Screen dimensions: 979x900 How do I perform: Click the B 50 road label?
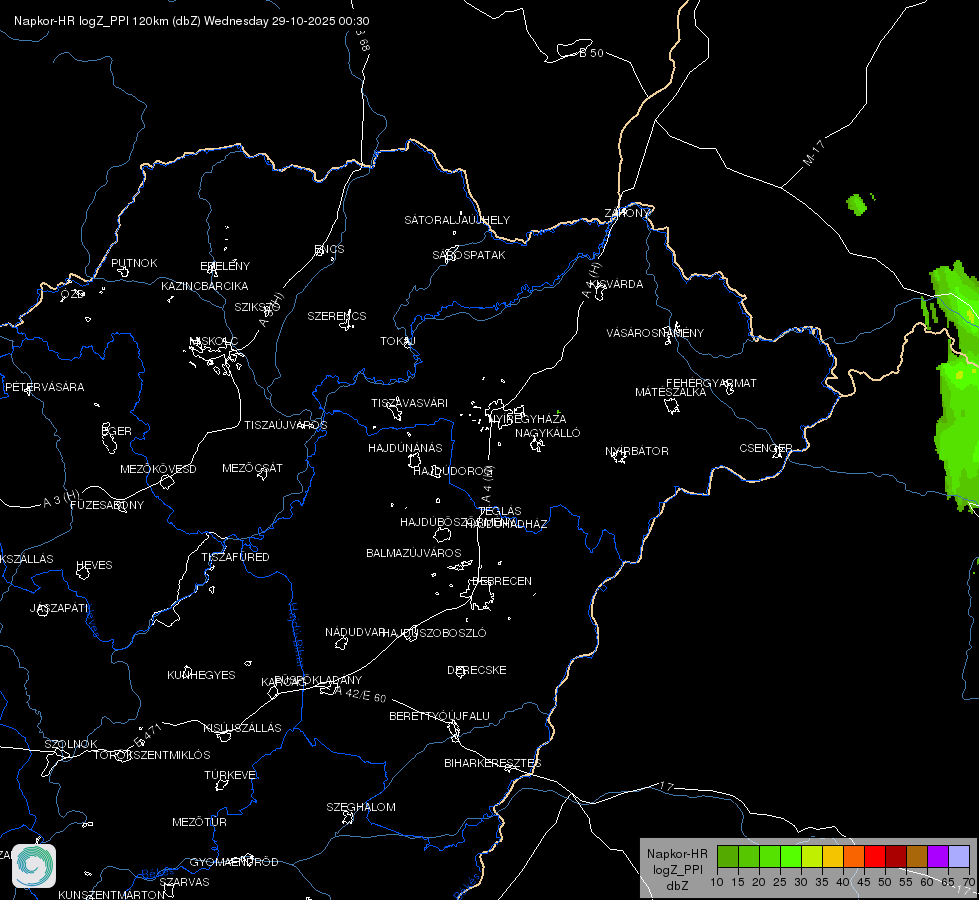pyautogui.click(x=591, y=53)
